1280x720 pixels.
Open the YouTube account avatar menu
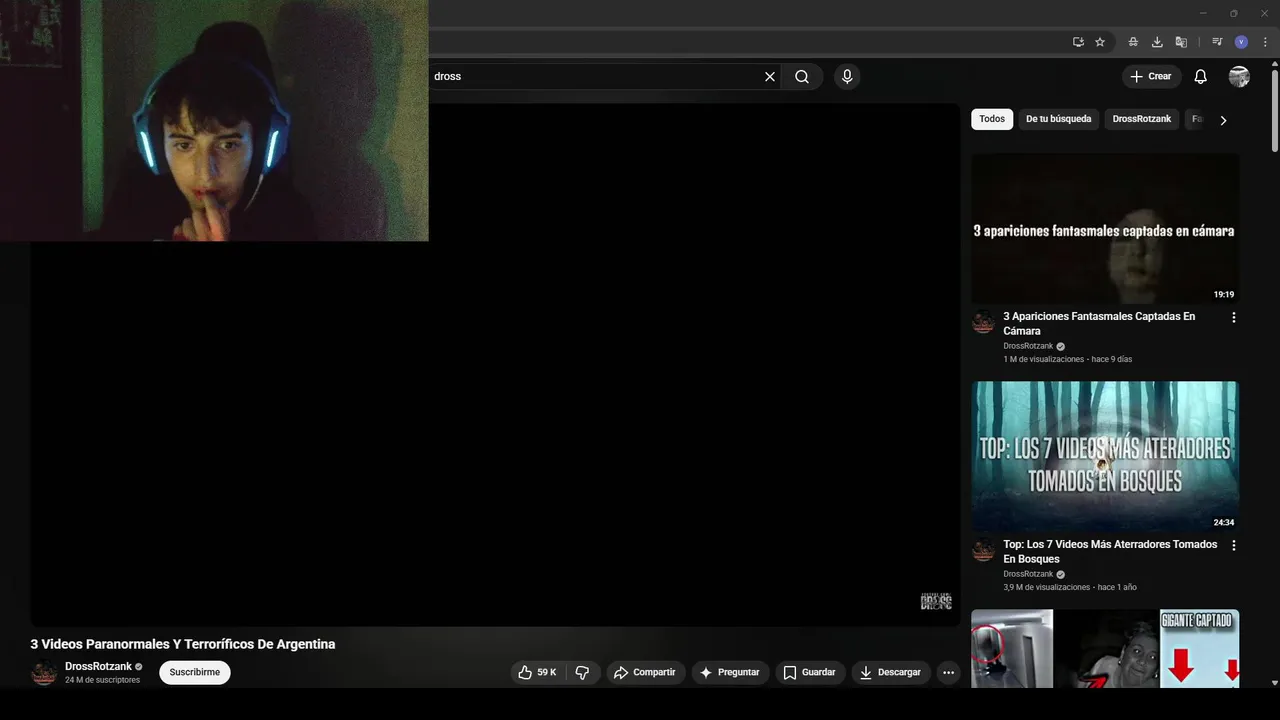coord(1239,76)
